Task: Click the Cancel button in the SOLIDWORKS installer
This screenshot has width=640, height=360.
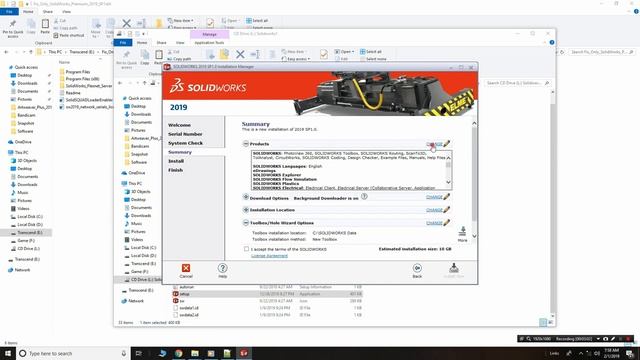Action: click(x=186, y=271)
